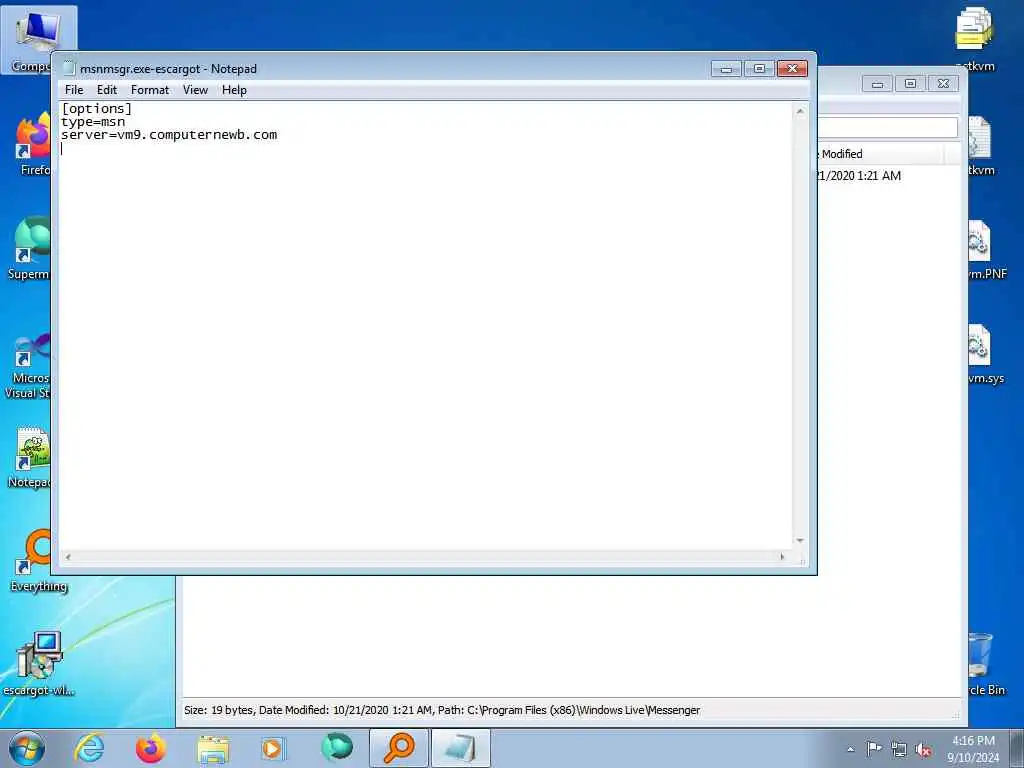The height and width of the screenshot is (768, 1024).
Task: Open Windows Explorer from the taskbar
Action: [213, 748]
